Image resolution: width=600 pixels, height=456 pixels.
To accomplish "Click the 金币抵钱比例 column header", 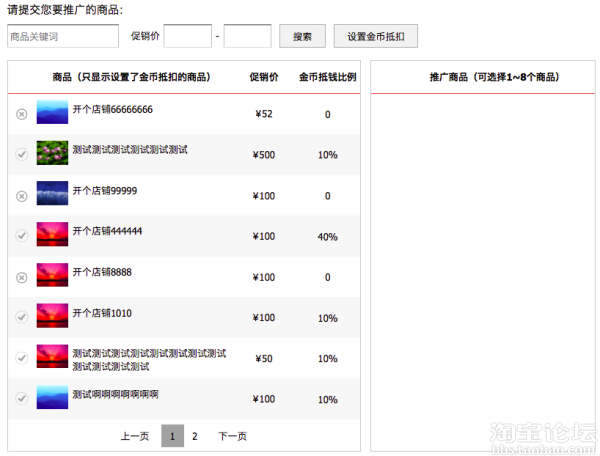I will [x=328, y=77].
